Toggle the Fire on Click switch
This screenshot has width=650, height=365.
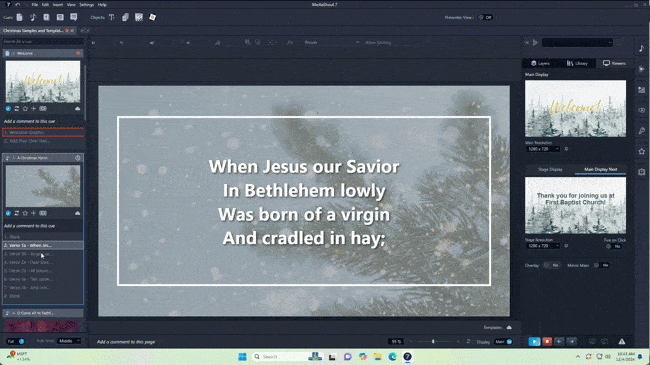click(x=614, y=246)
